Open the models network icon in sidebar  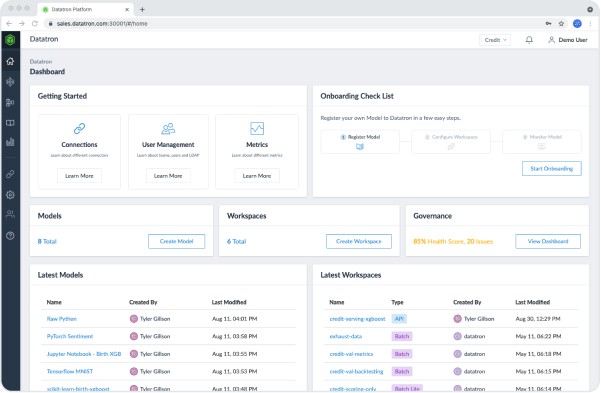point(10,82)
